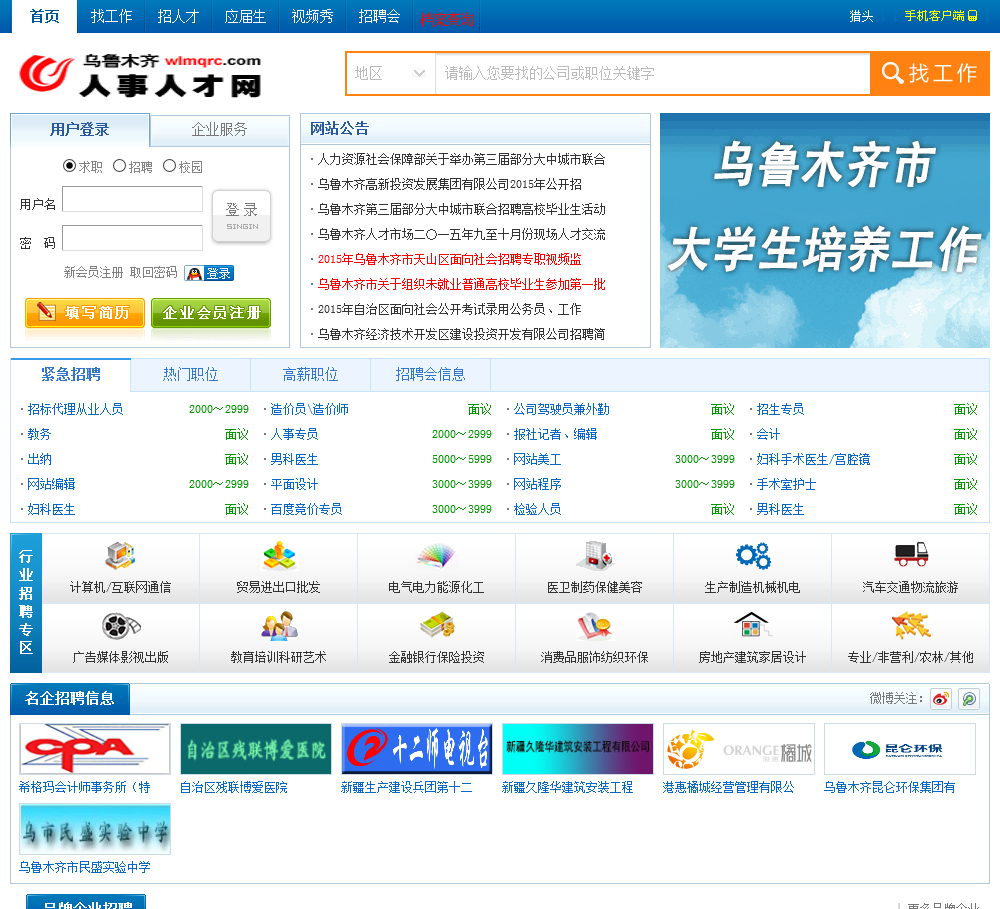This screenshot has height=909, width=1000.
Task: Open 猎头 link in top bar
Action: tap(861, 16)
